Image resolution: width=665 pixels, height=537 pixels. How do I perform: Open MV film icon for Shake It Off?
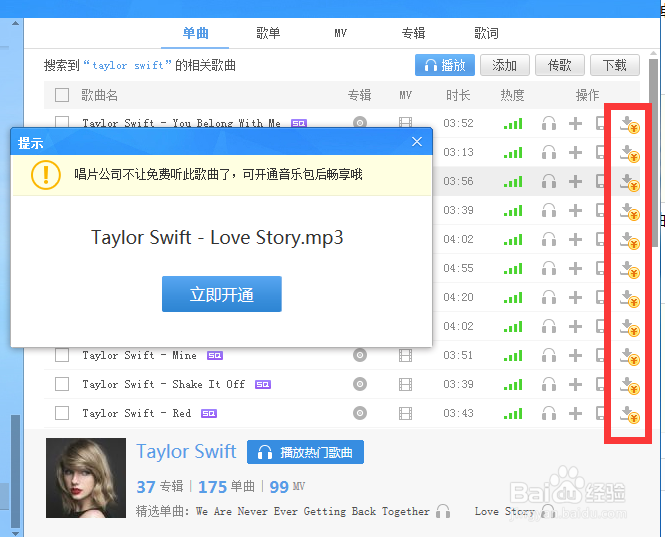pos(405,384)
